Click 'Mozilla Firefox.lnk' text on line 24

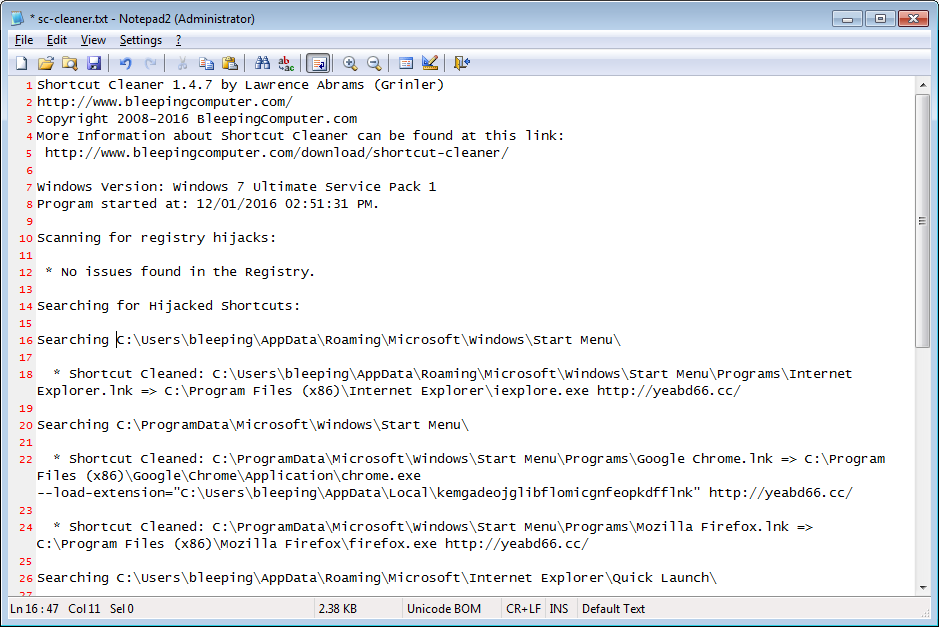(713, 527)
